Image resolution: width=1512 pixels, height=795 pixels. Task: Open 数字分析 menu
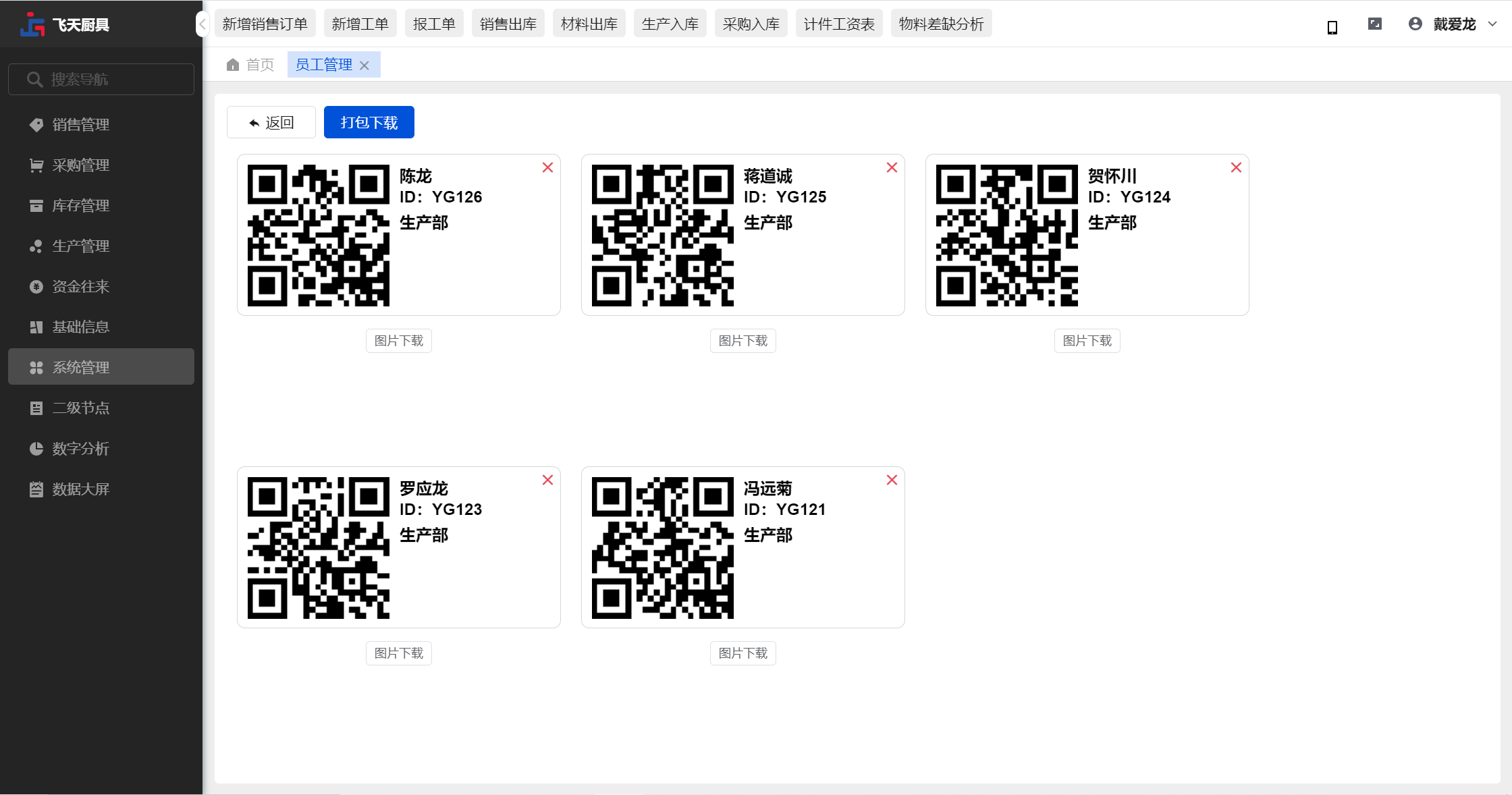click(x=101, y=448)
